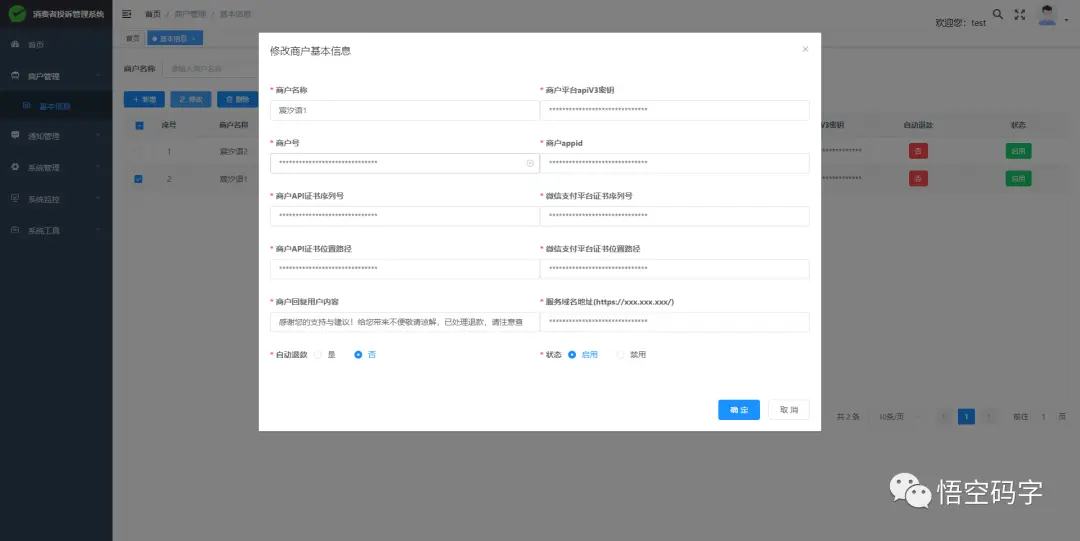Image resolution: width=1080 pixels, height=541 pixels.
Task: Click the 系统工具 toolbox icon in sidebar
Action: tap(15, 230)
